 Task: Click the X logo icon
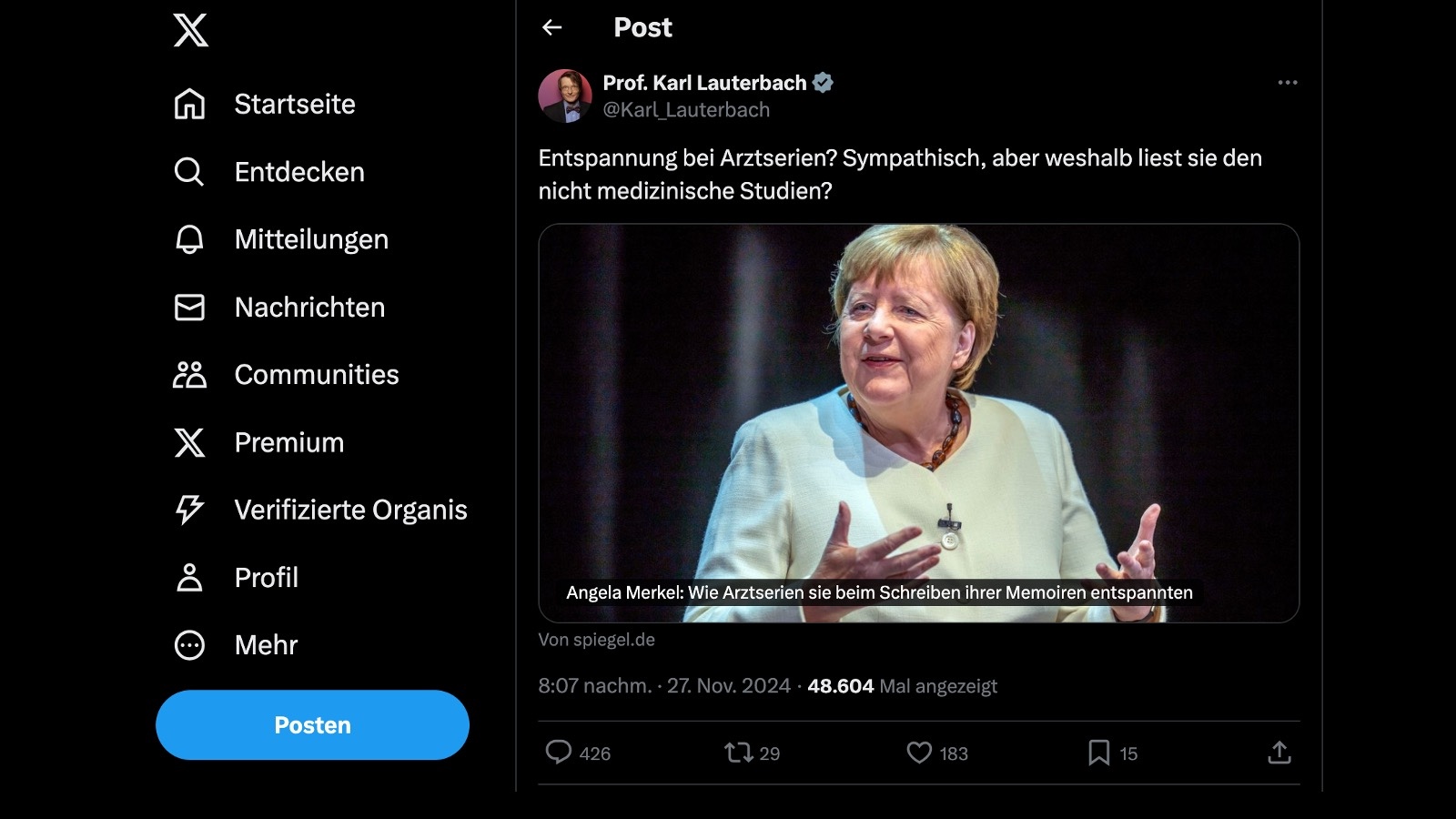(190, 30)
